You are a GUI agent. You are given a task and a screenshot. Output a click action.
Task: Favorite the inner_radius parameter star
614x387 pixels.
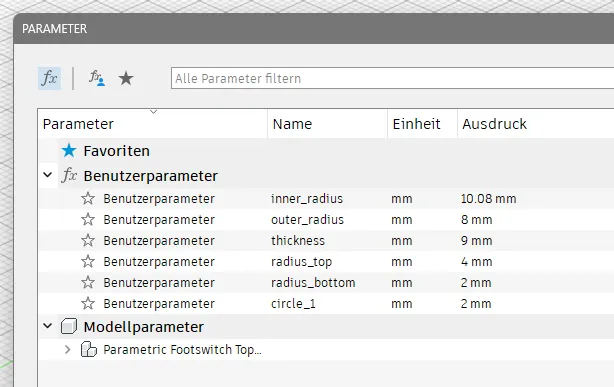point(88,199)
